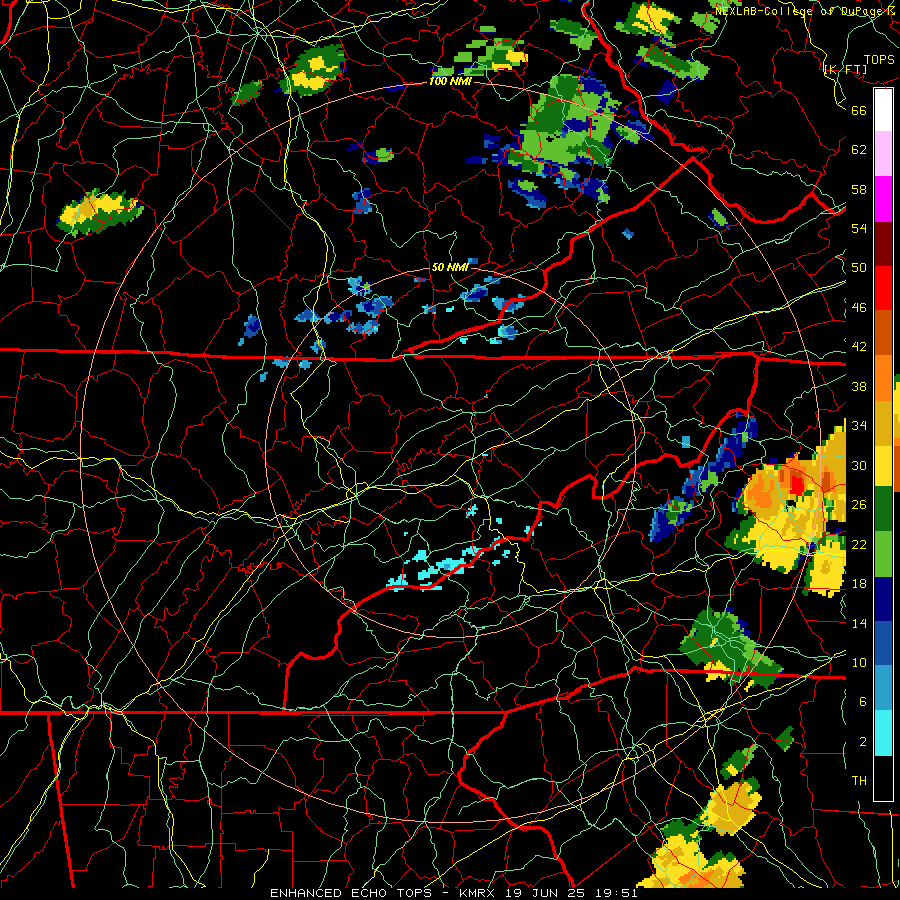The width and height of the screenshot is (900, 900).
Task: Pick the cyan legend swatch
Action: click(883, 732)
